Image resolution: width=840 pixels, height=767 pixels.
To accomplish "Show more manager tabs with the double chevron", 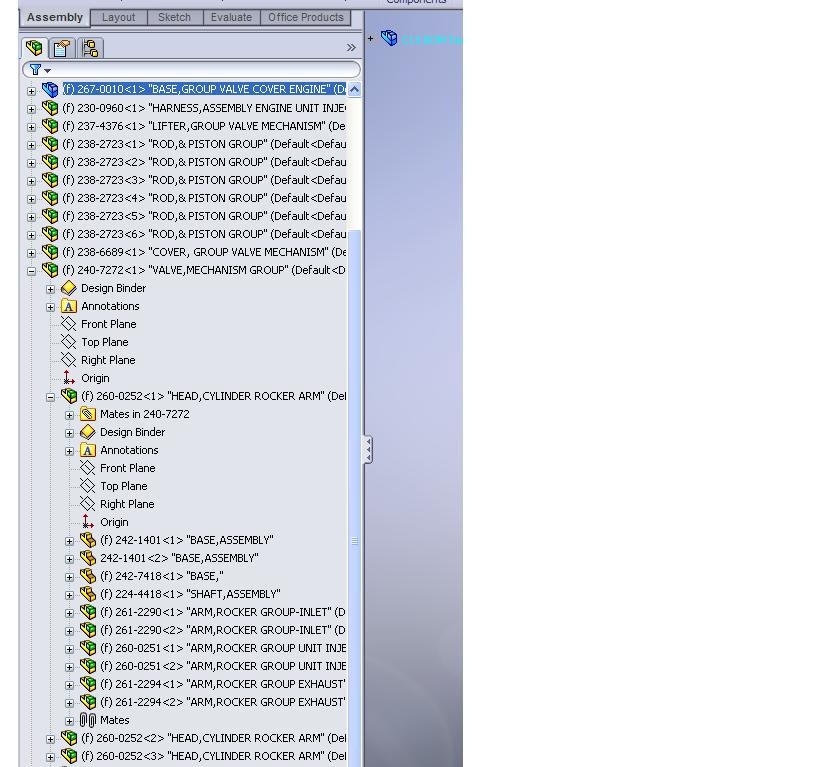I will tap(351, 48).
